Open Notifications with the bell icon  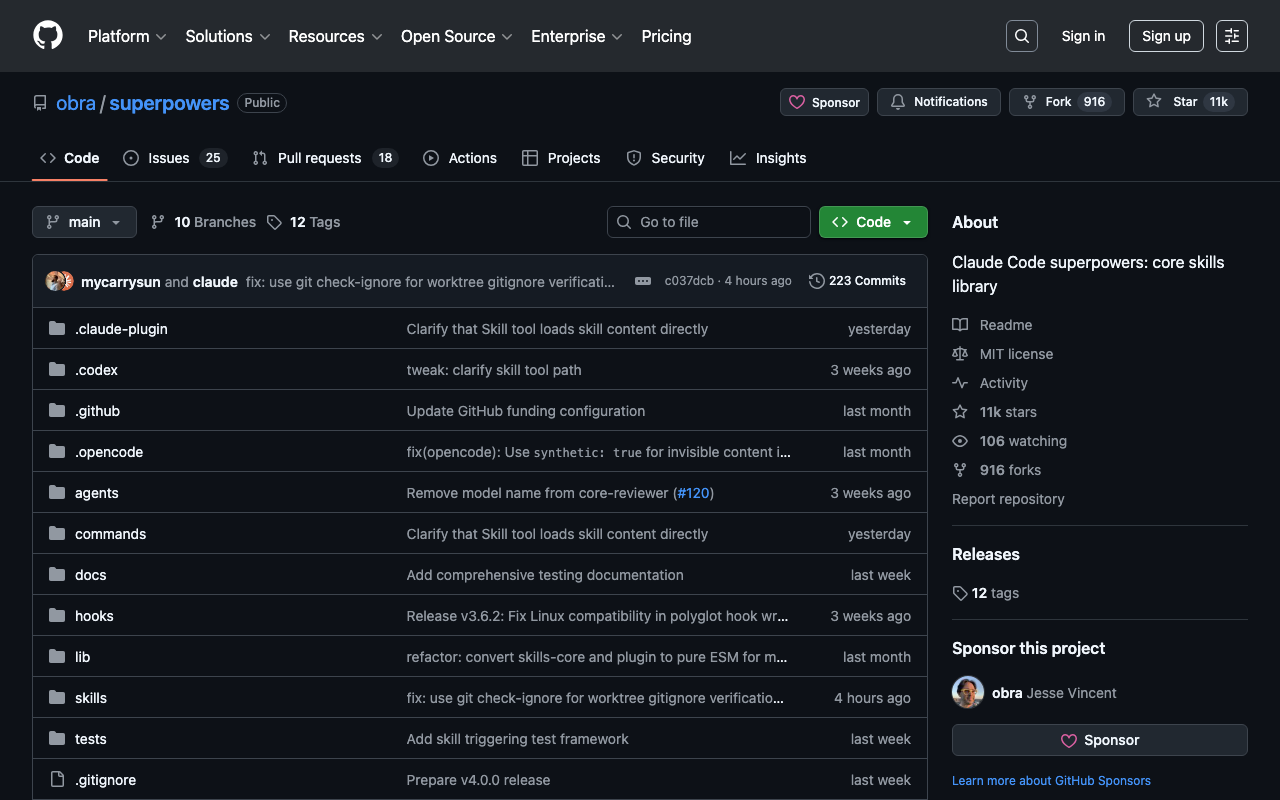[938, 102]
